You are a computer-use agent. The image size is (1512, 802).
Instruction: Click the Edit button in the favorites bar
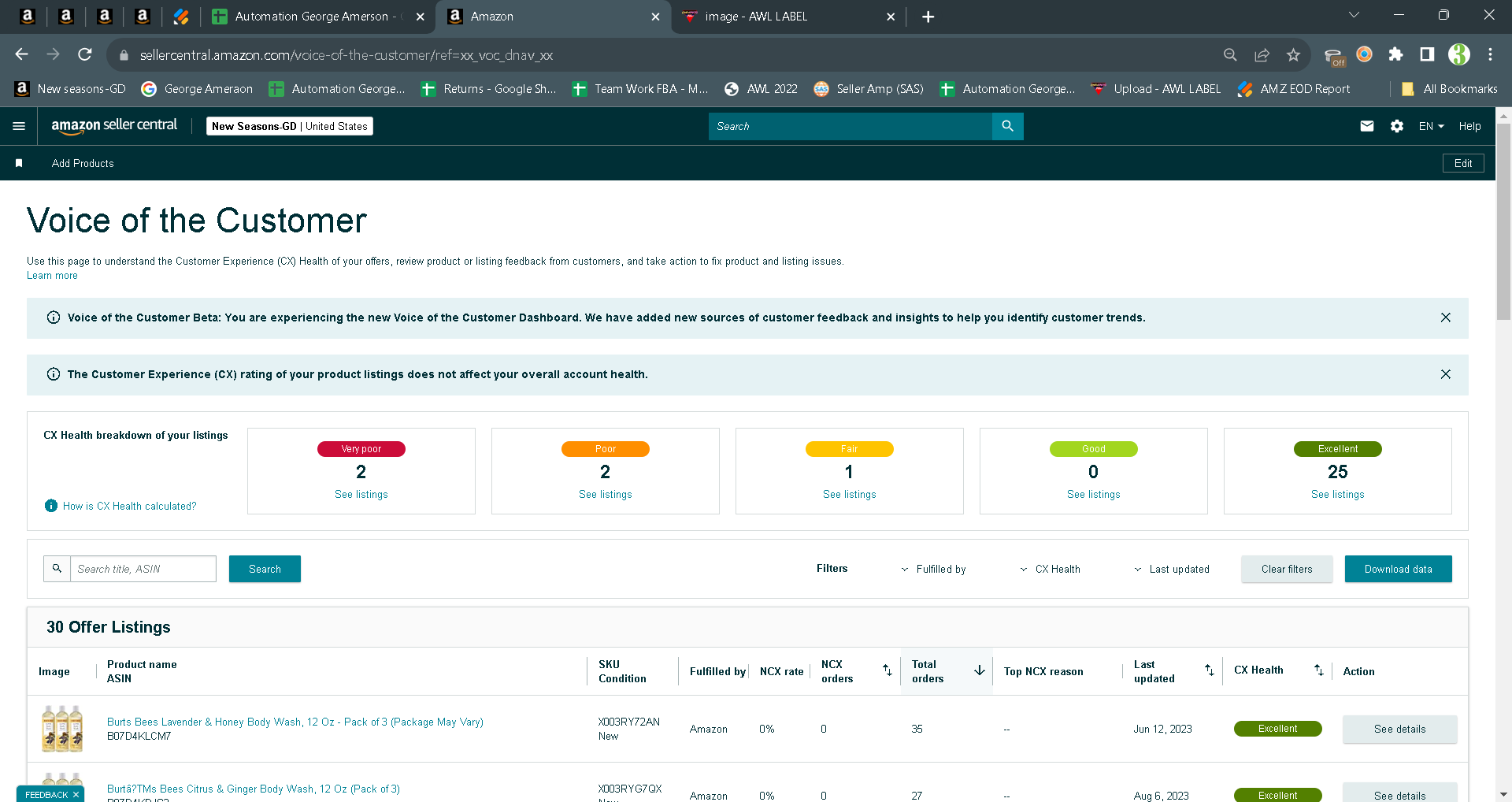[1463, 163]
